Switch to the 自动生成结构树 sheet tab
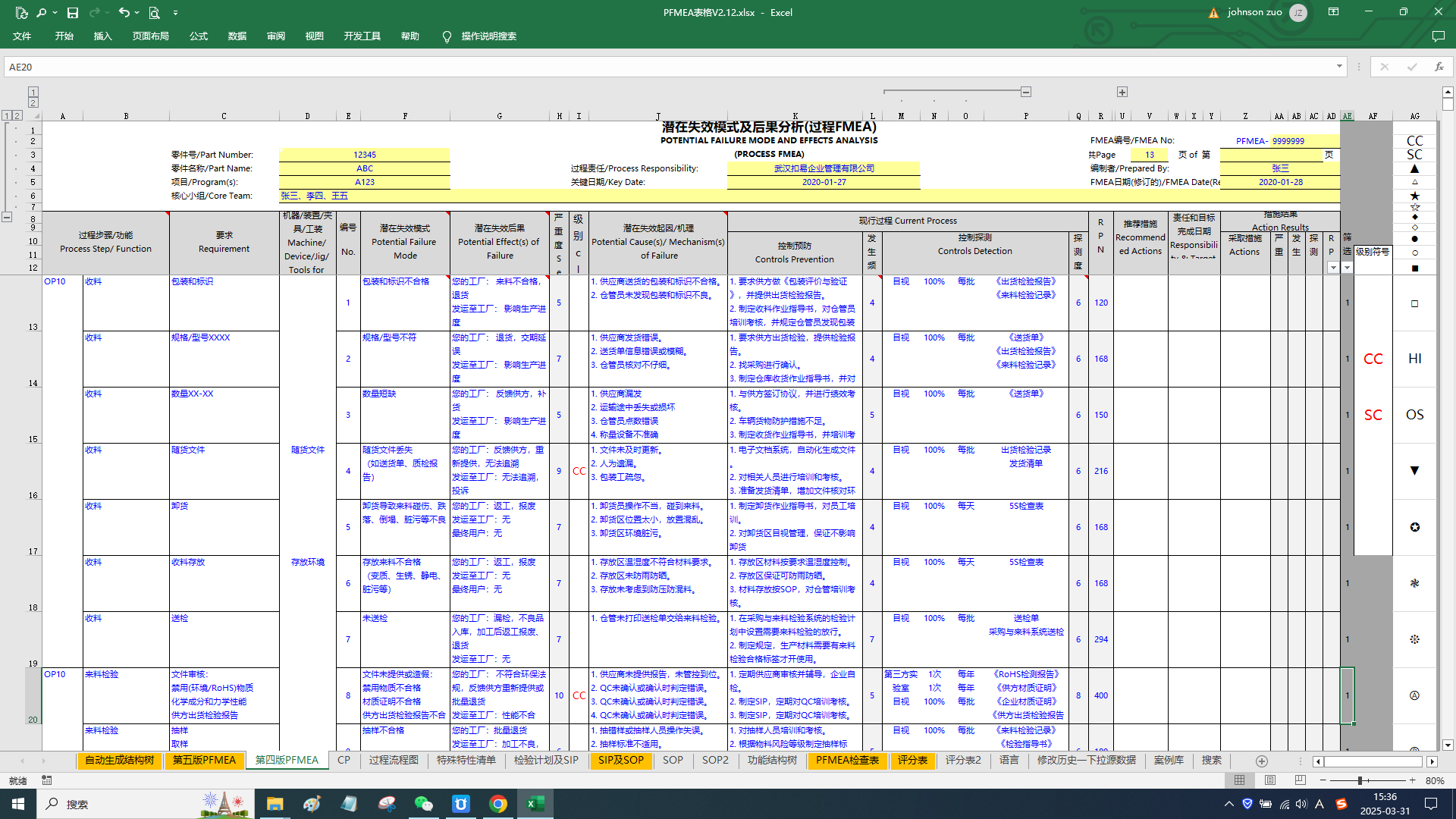 point(120,761)
